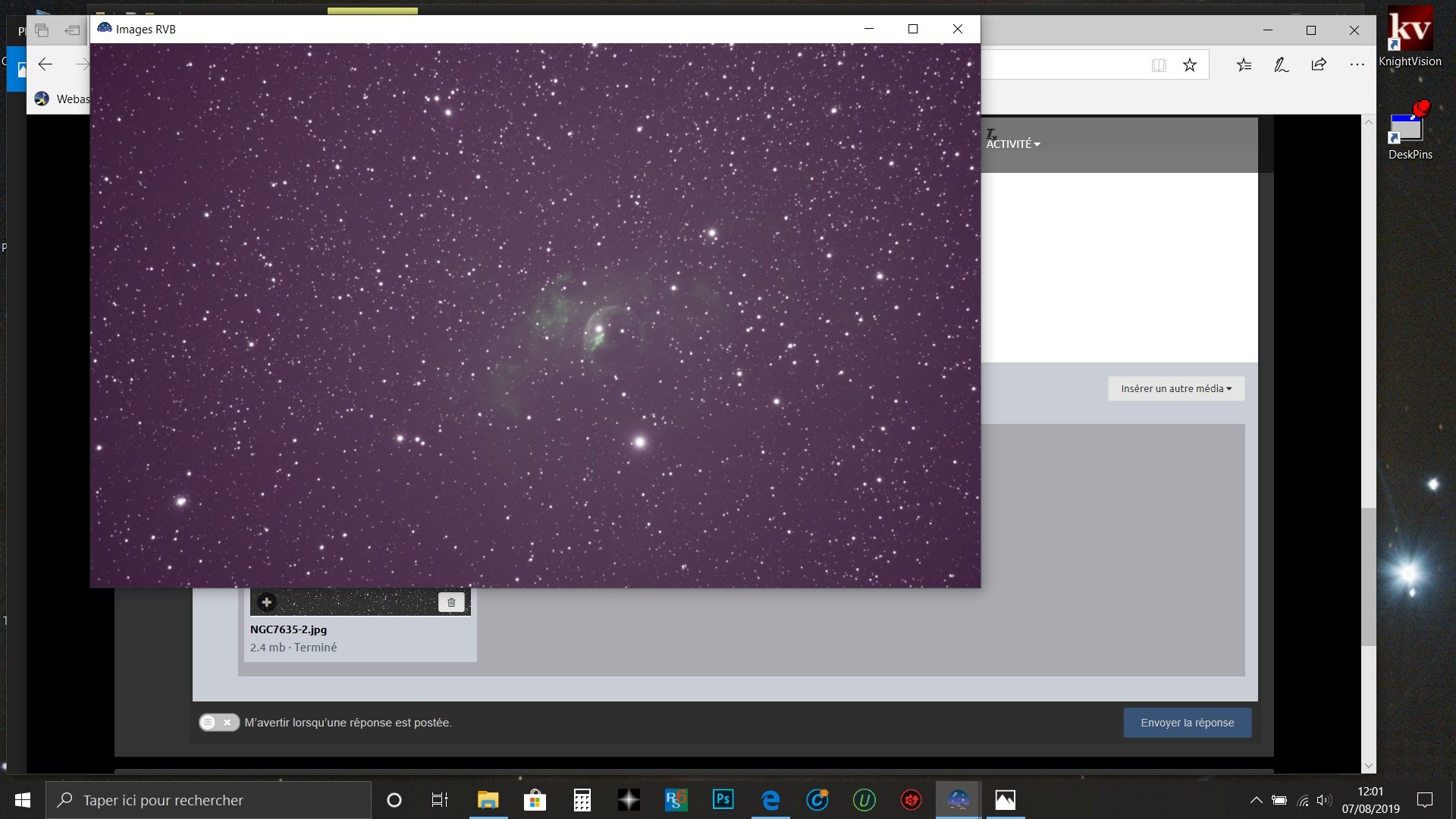The height and width of the screenshot is (819, 1456).
Task: Open the favorites hub icon
Action: coord(1244,65)
